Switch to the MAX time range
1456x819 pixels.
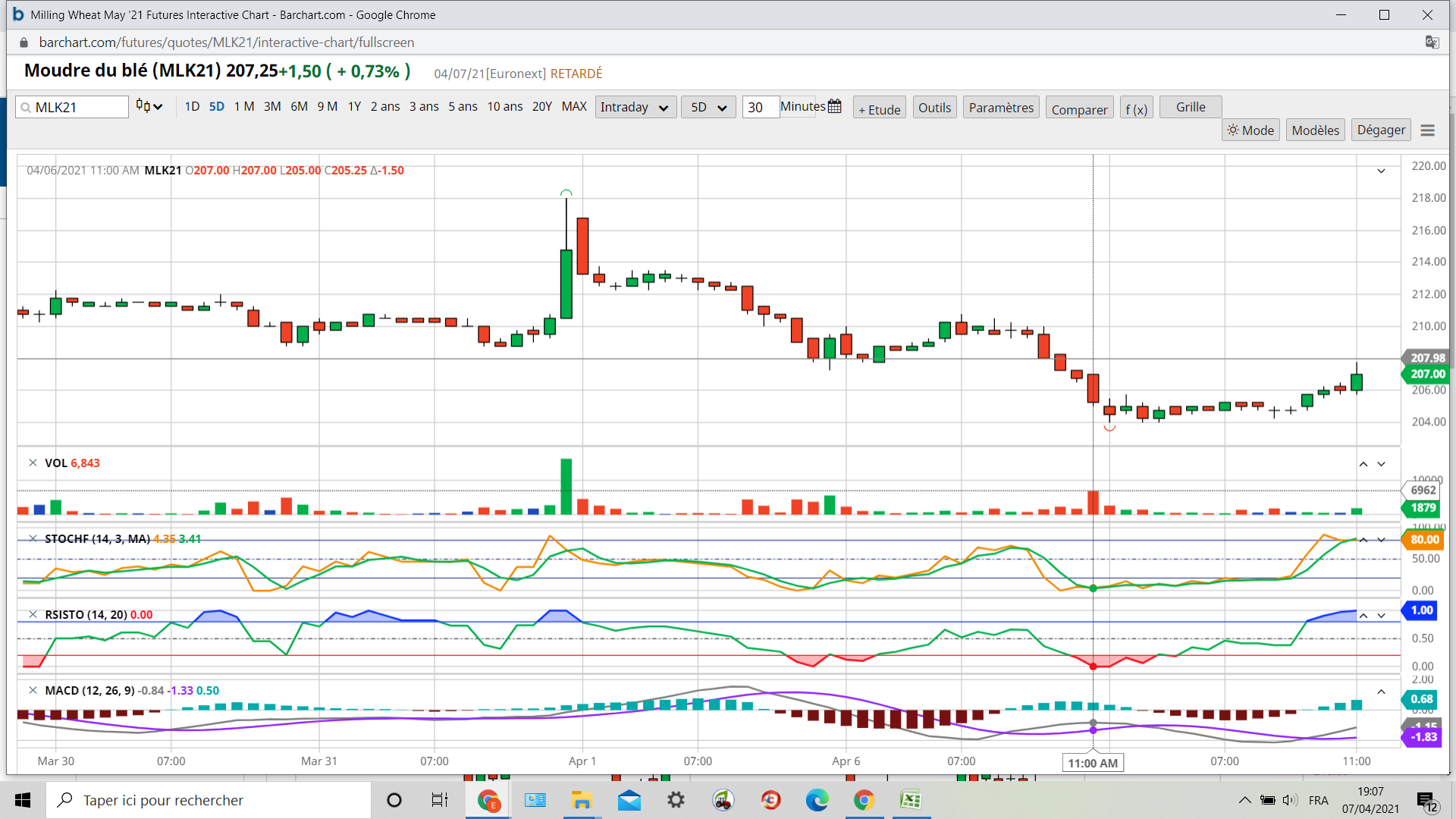click(x=573, y=107)
